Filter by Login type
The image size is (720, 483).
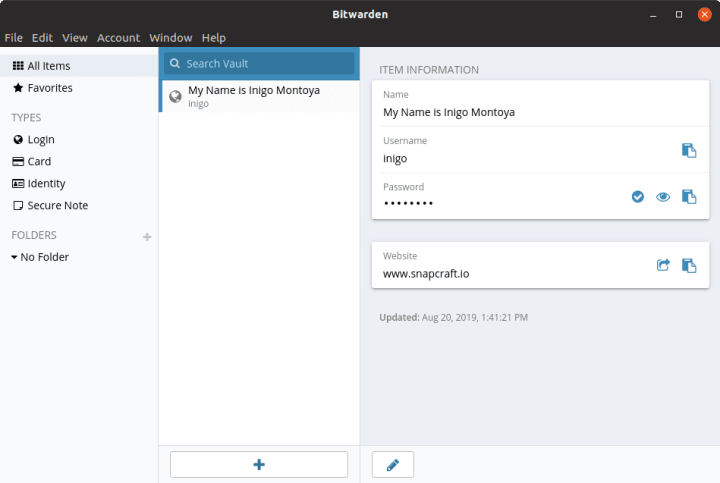(34, 140)
